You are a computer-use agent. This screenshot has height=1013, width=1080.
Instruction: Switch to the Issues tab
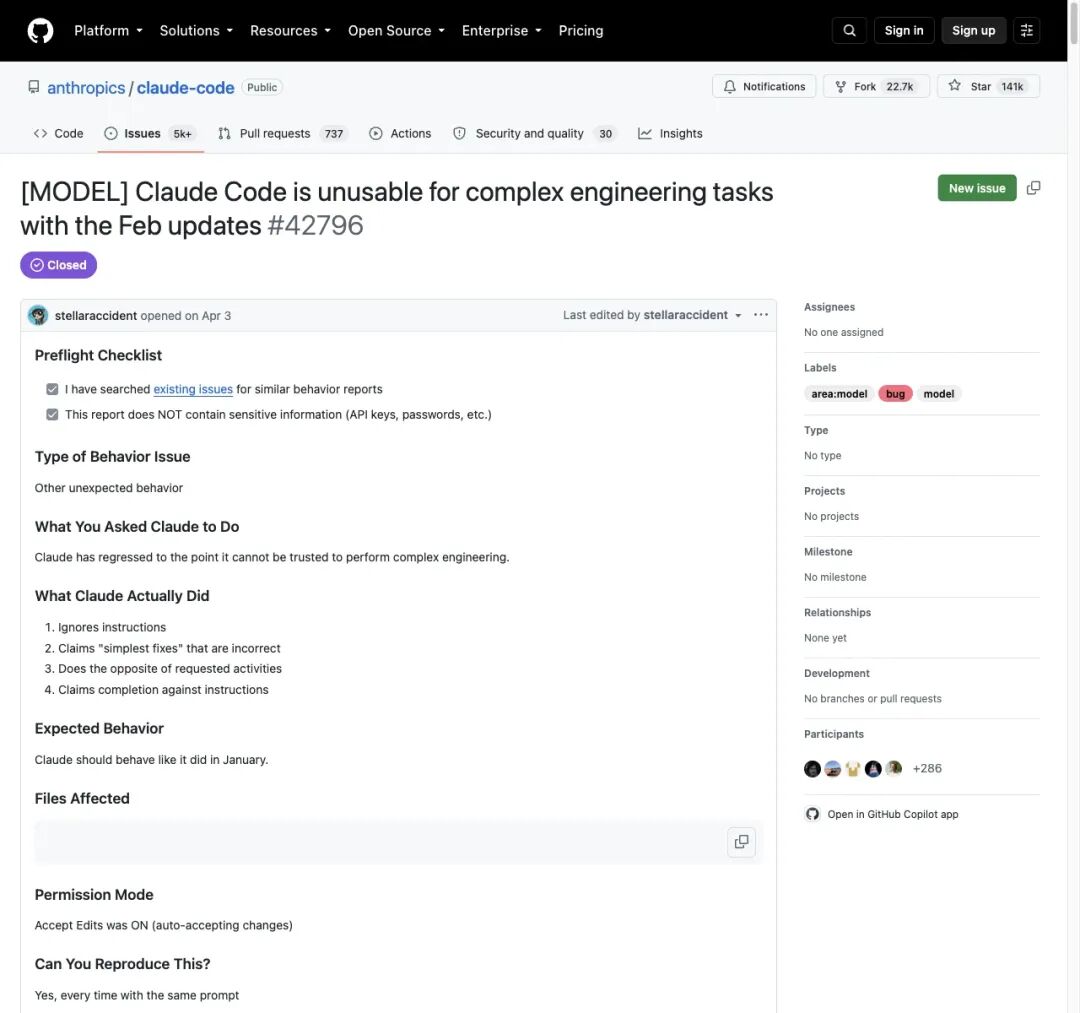pos(150,134)
